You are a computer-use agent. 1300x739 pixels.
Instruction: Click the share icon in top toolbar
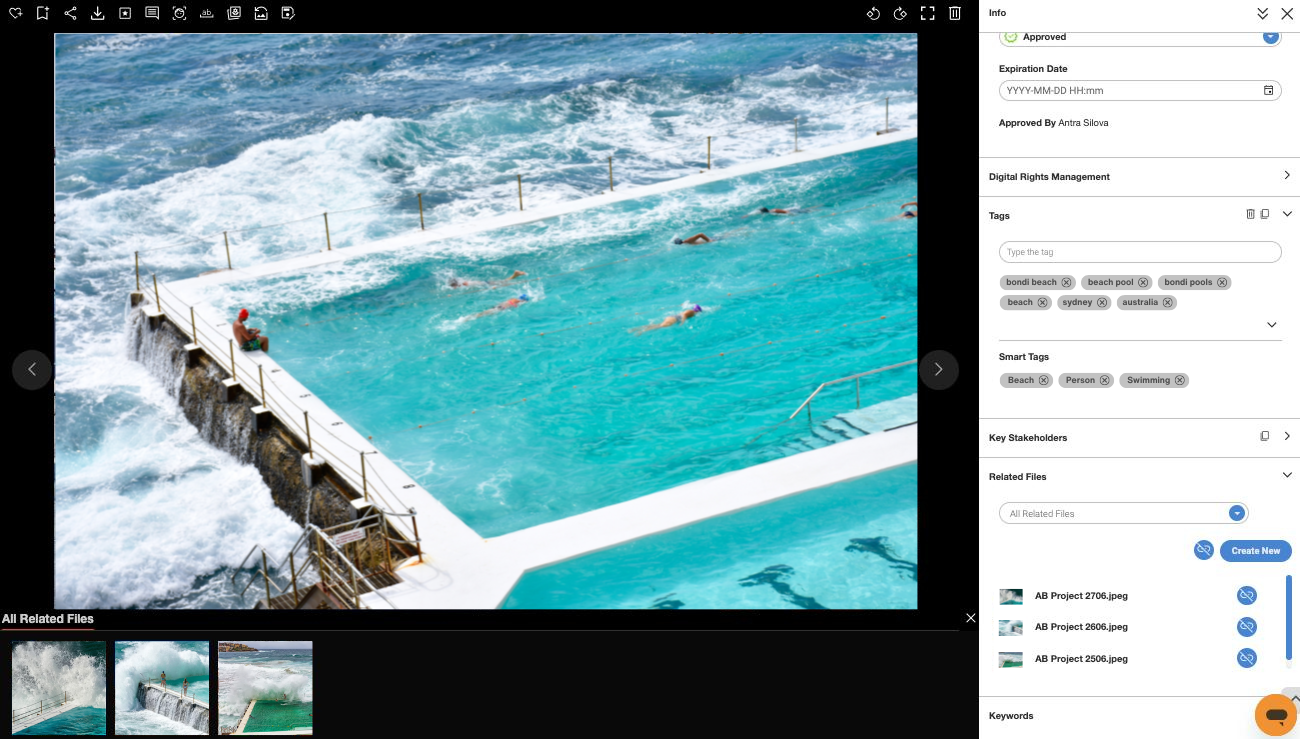pos(70,13)
